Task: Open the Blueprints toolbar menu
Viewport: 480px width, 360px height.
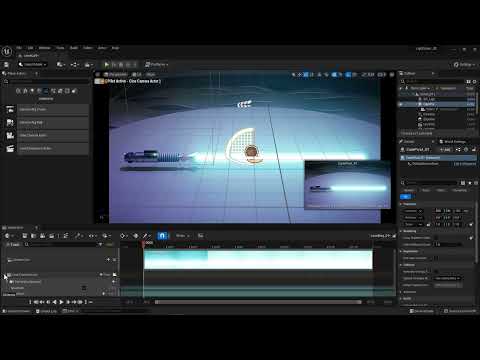Action: pyautogui.click(x=74, y=64)
